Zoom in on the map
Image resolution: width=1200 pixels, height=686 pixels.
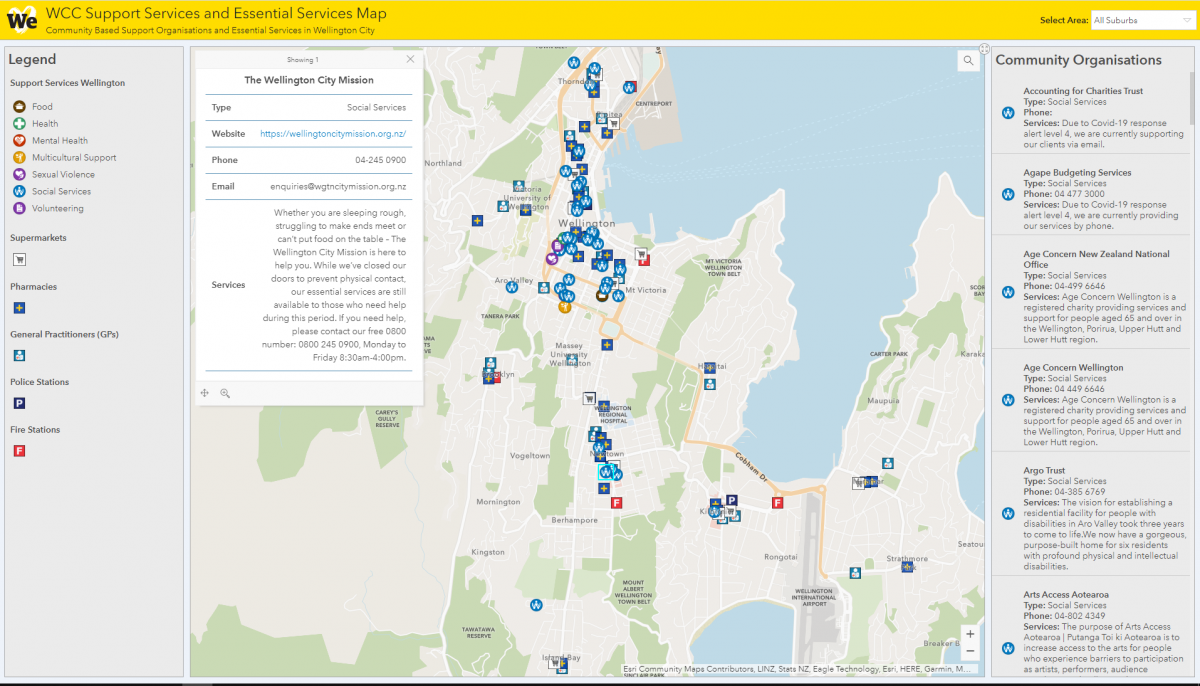[x=970, y=634]
